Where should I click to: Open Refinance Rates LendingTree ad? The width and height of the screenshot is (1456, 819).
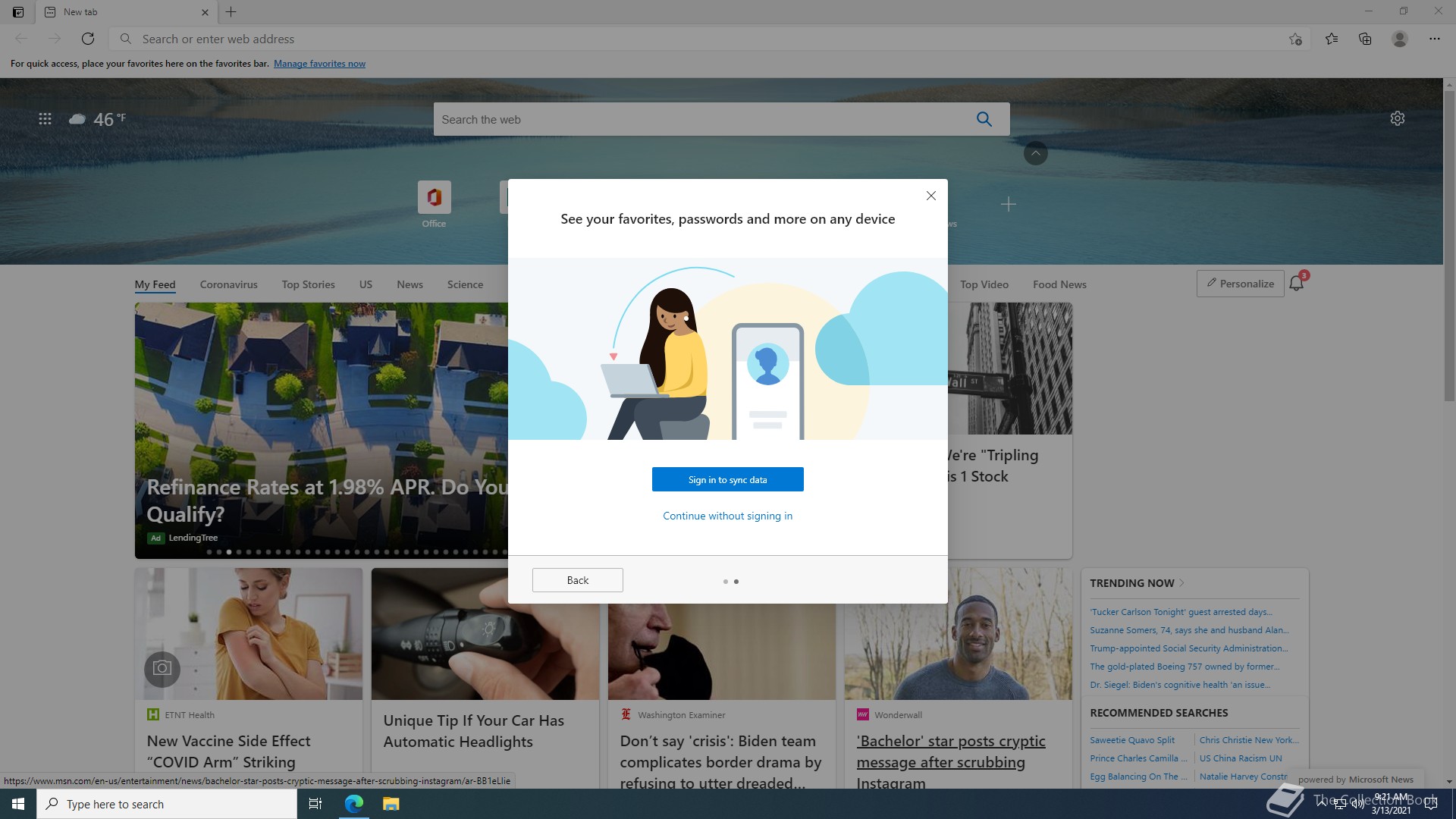tap(322, 431)
